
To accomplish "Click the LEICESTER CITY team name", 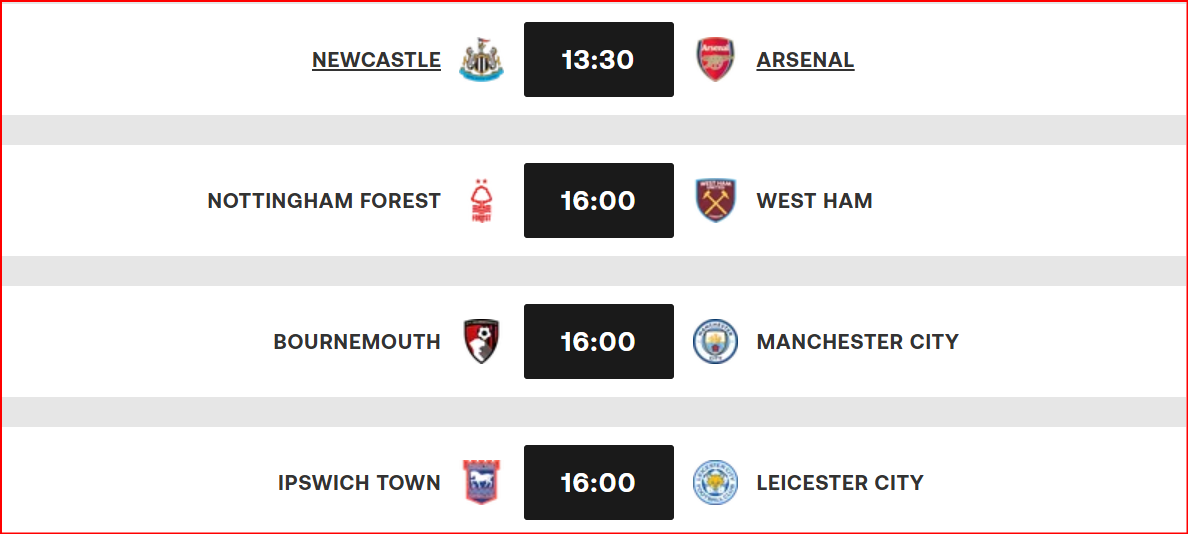I will click(x=840, y=482).
